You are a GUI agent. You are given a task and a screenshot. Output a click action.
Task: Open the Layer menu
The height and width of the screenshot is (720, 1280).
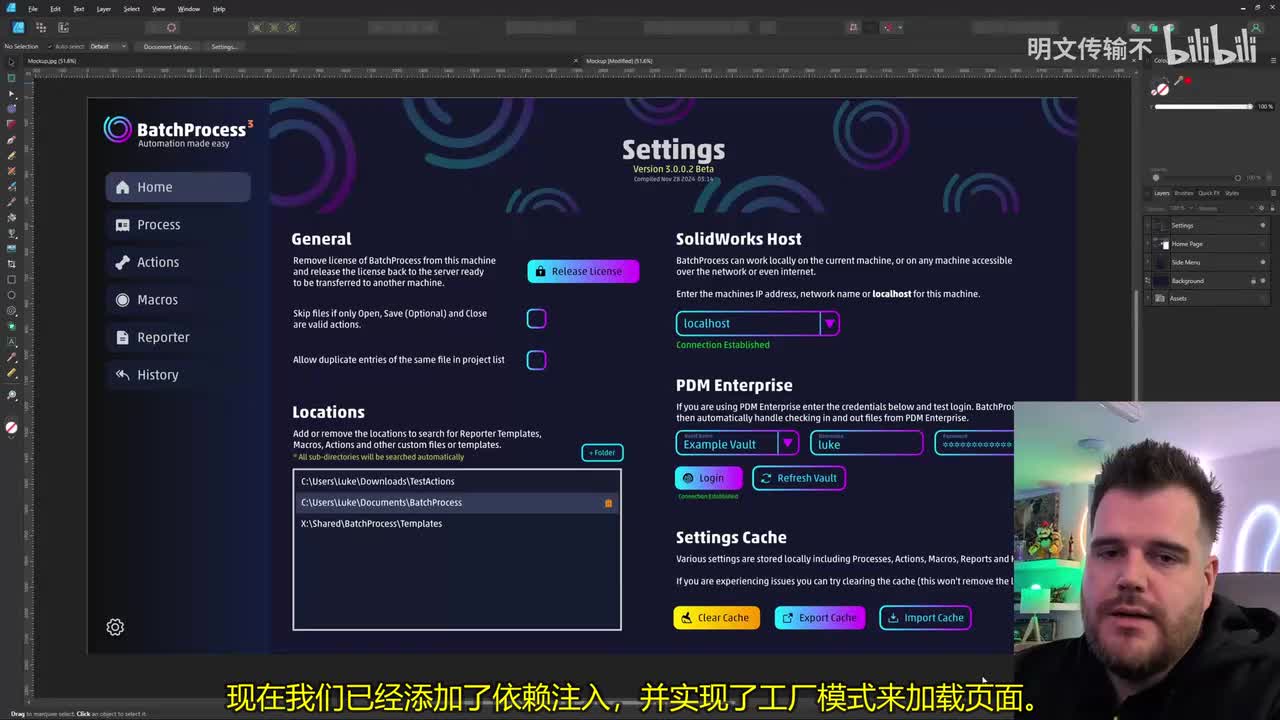103,9
